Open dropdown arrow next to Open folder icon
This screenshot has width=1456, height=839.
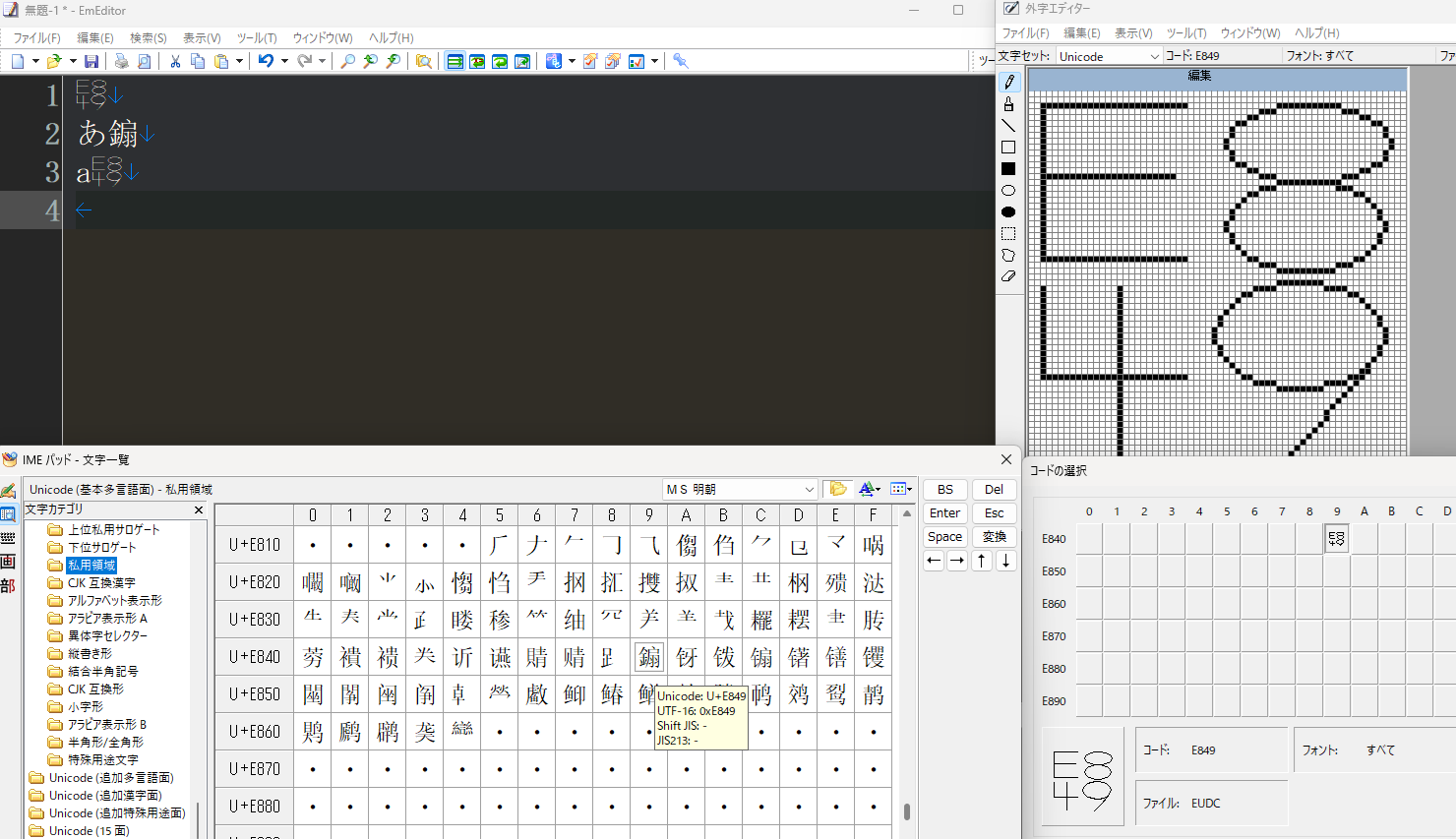[72, 61]
